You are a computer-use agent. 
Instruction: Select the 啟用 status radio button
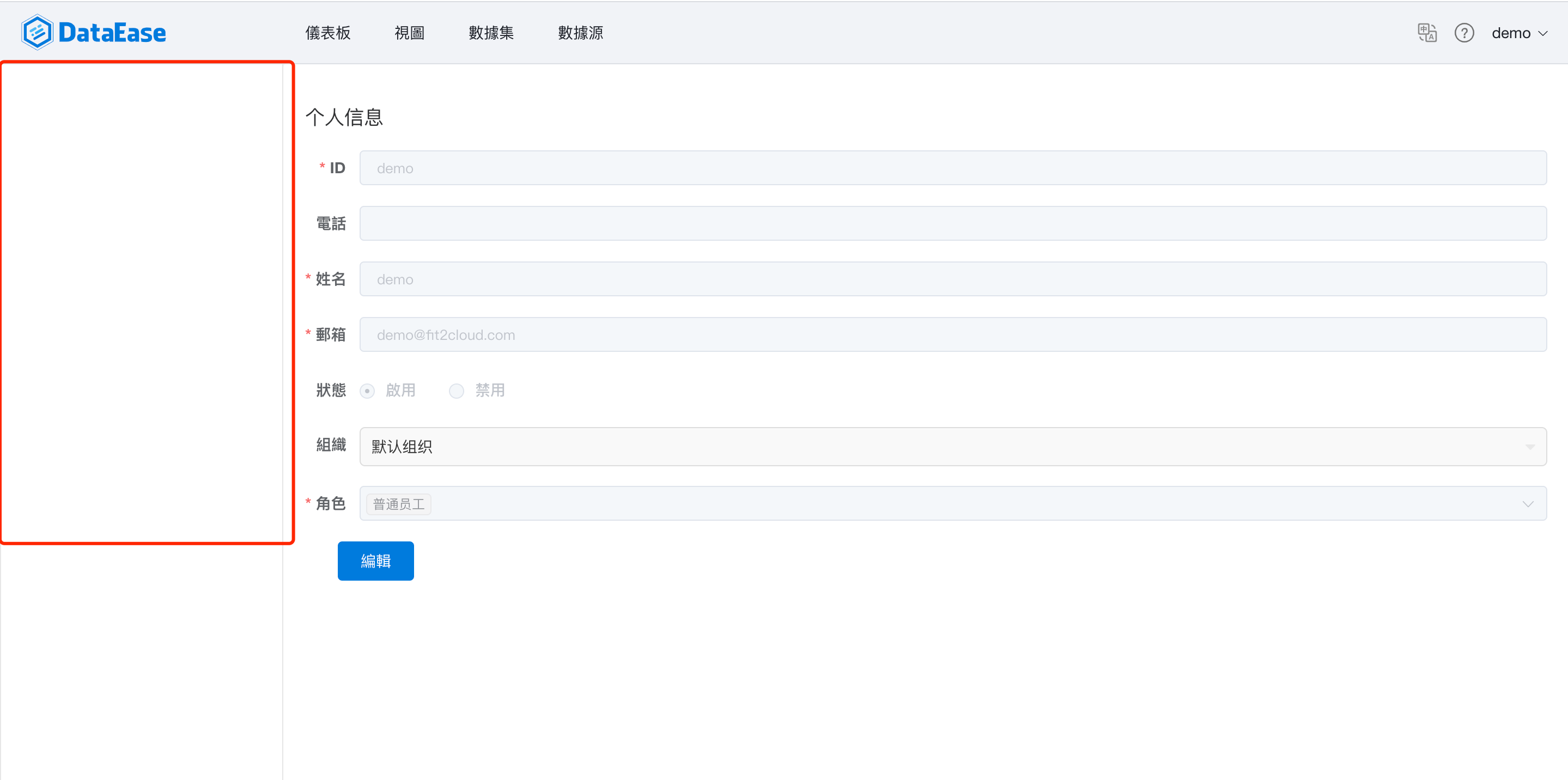(367, 391)
